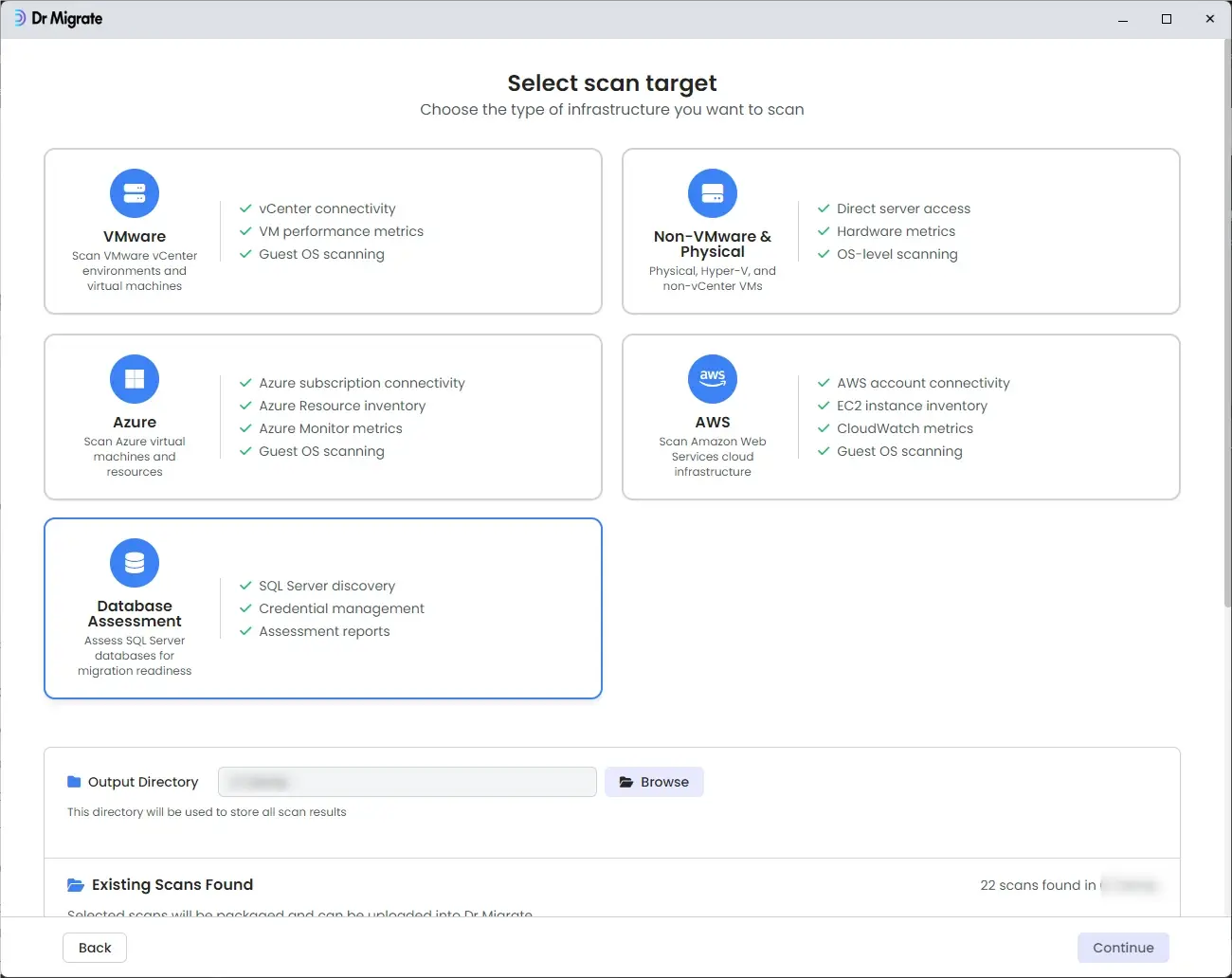Click checkmark beside Azure Resource inventory
This screenshot has height=978, width=1232.
[x=245, y=406]
